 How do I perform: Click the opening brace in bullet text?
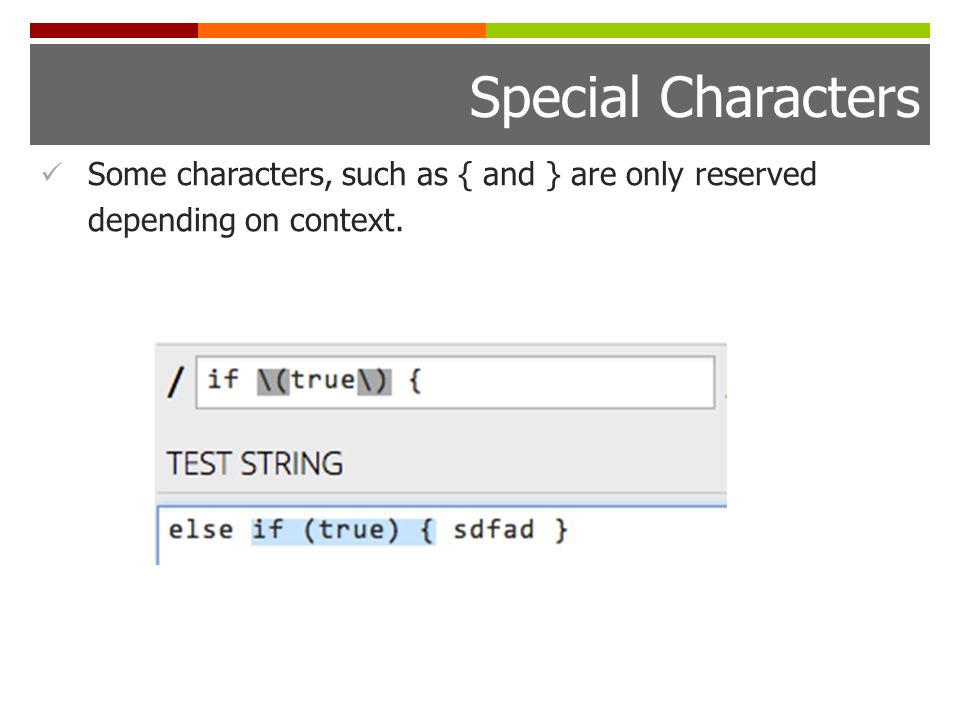pos(465,175)
